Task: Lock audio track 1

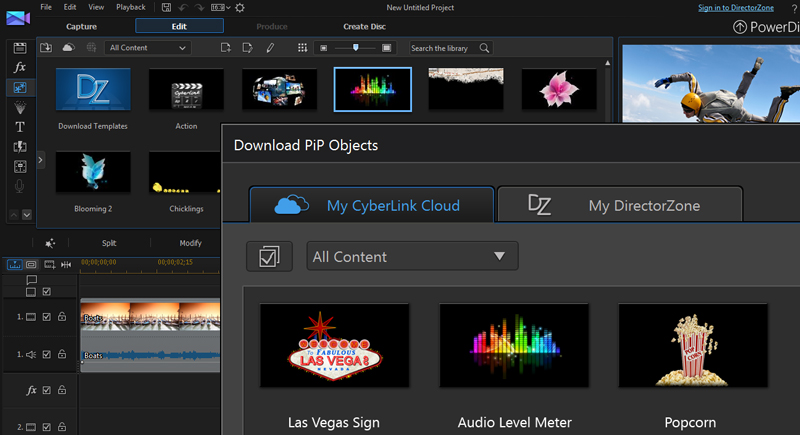Action: [62, 354]
